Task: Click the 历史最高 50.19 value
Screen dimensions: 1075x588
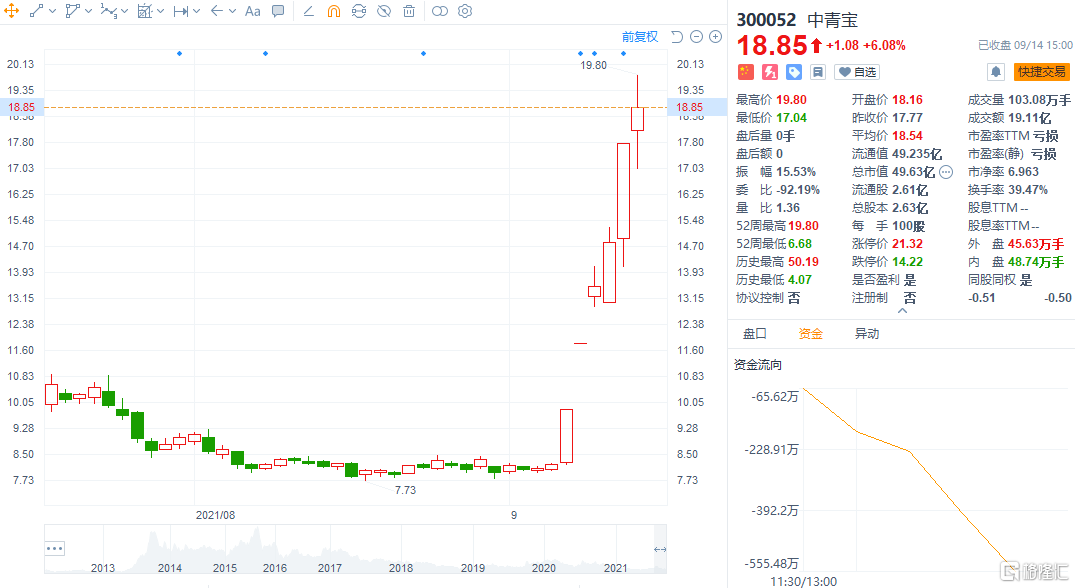Action: [804, 262]
